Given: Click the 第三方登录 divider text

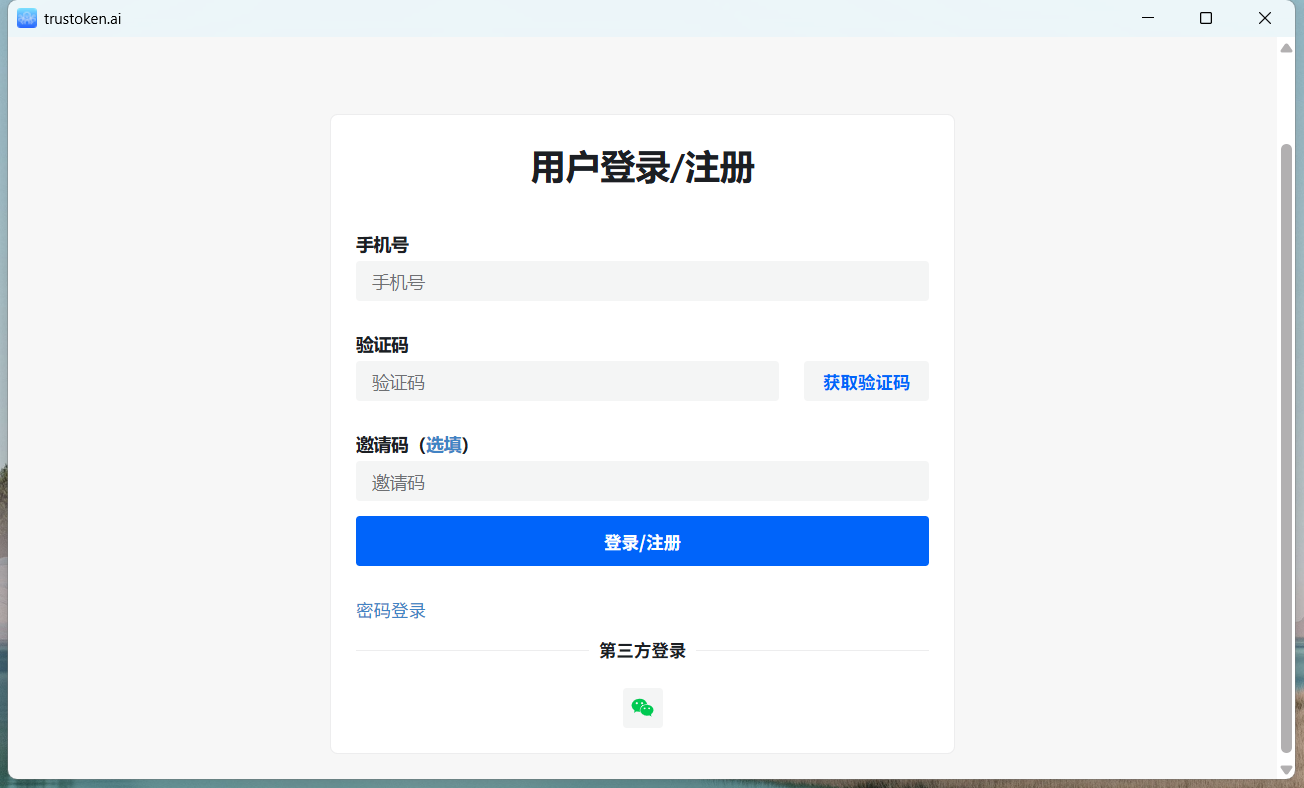Looking at the screenshot, I should click(642, 651).
